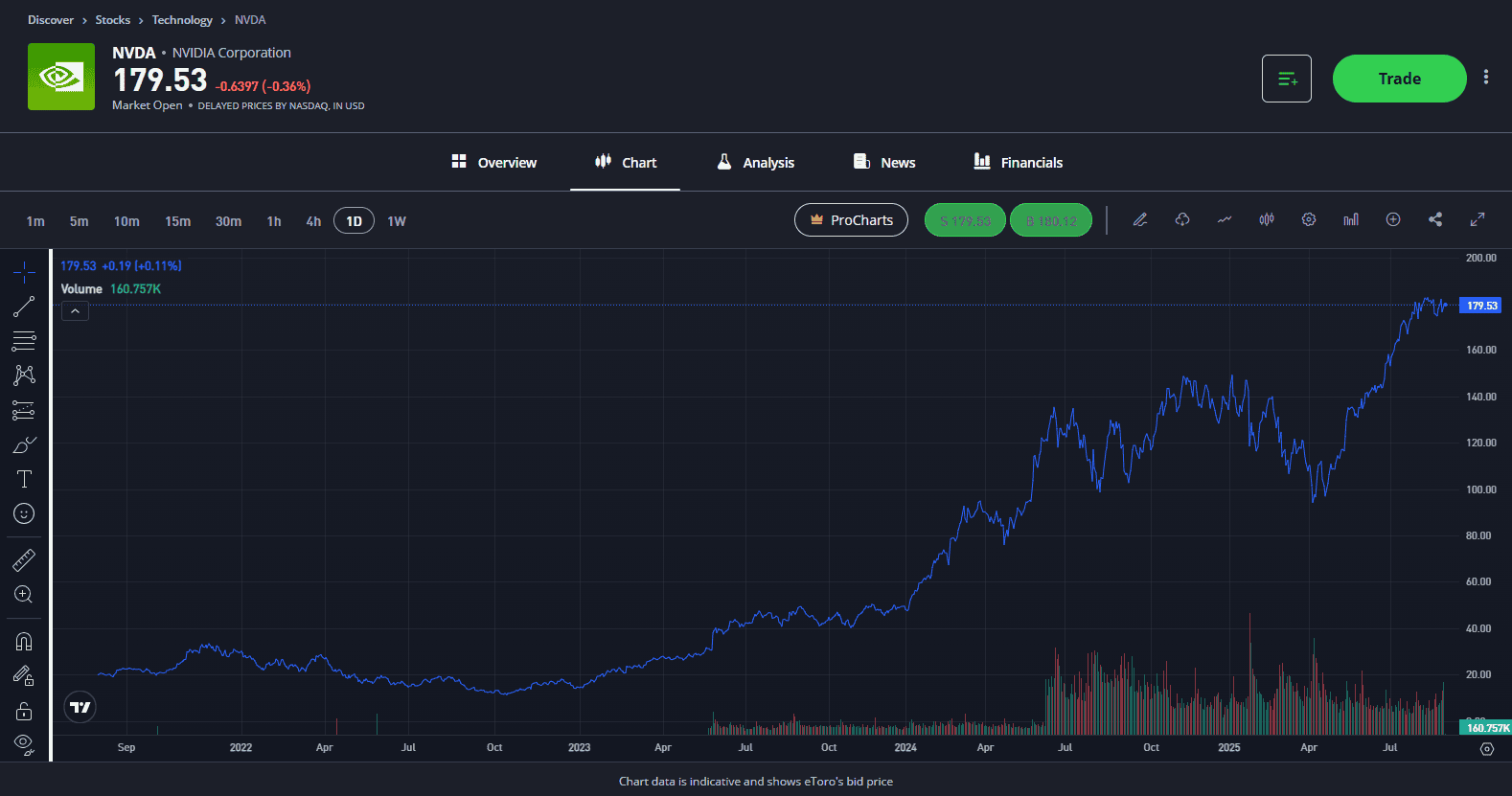
Task: Toggle stay in drawing mode
Action: pyautogui.click(x=24, y=676)
